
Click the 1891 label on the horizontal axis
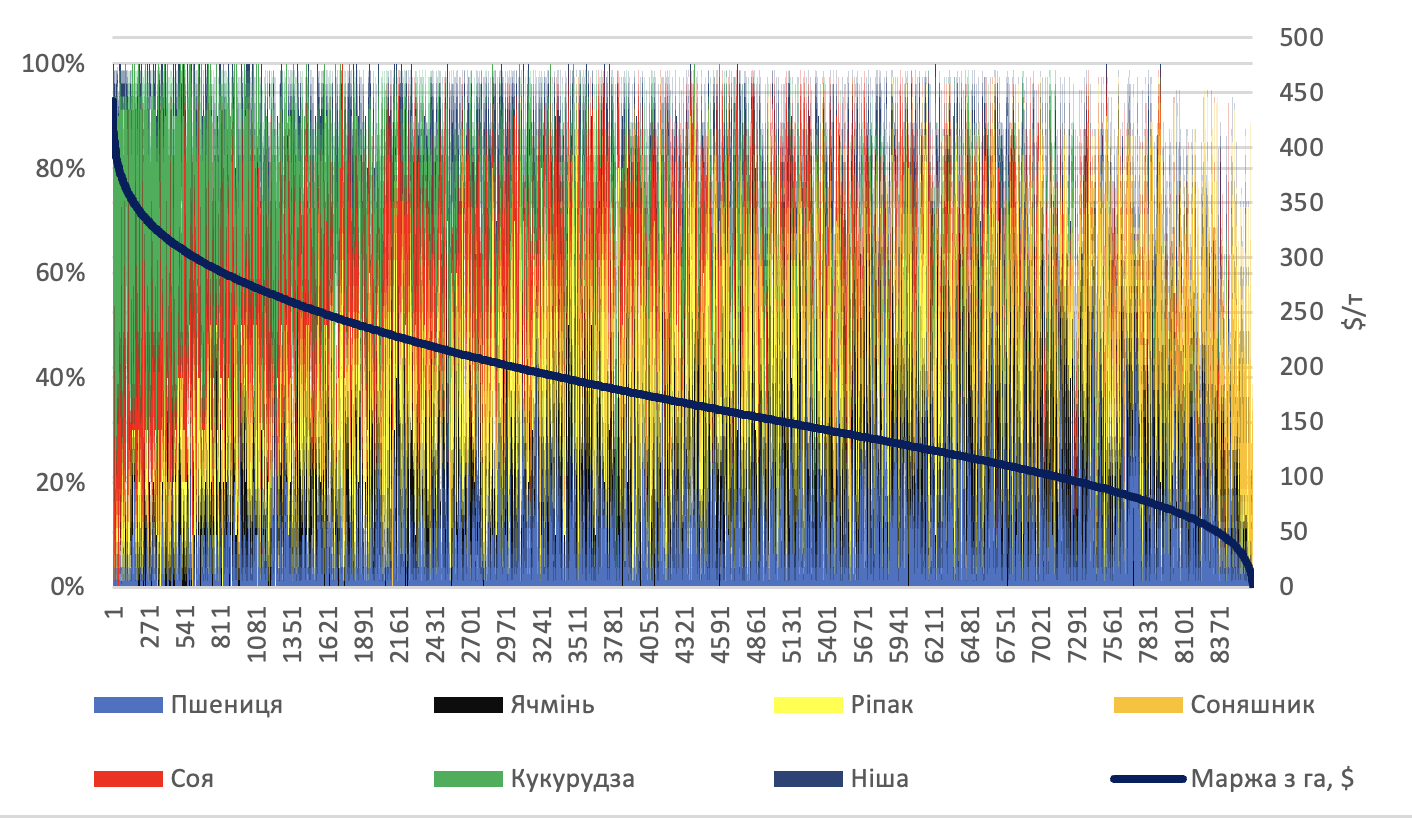(364, 634)
